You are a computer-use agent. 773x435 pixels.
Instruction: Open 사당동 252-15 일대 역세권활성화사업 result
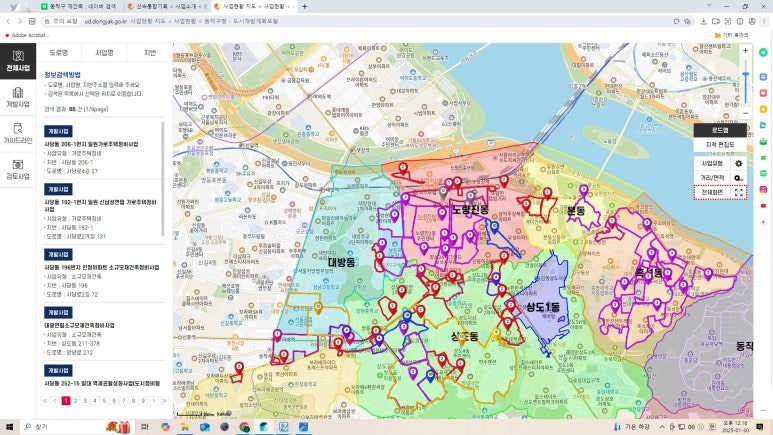[x=102, y=383]
